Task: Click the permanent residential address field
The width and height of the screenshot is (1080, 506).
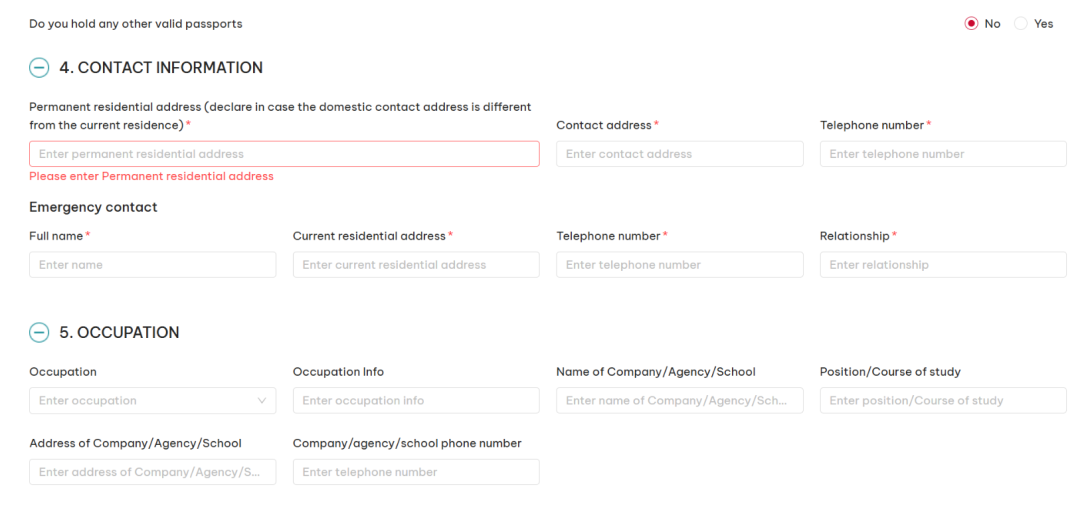Action: [284, 154]
